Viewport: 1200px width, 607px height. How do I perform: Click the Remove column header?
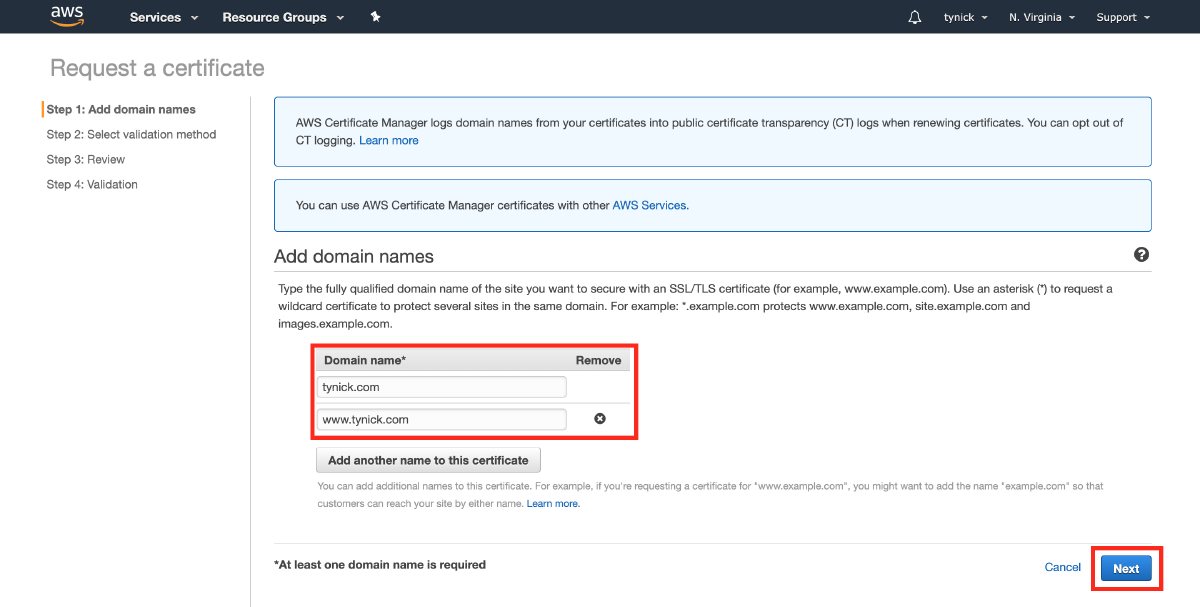point(598,360)
